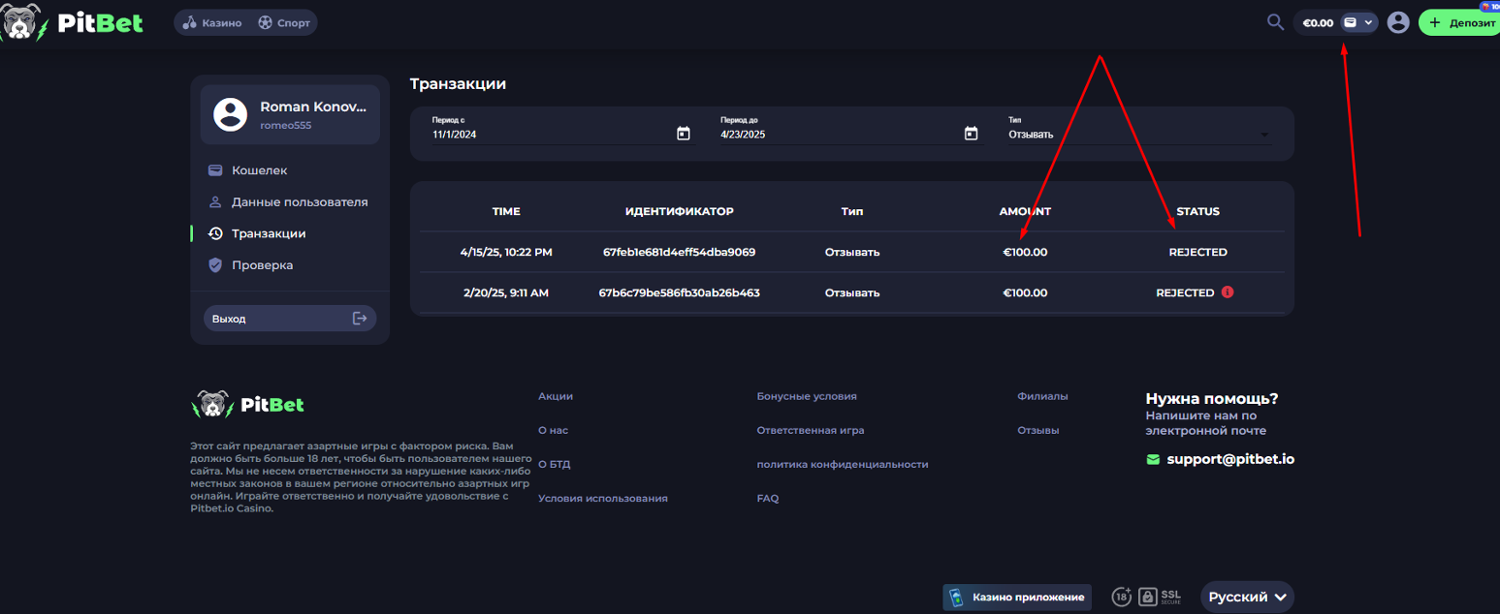Screen dimensions: 1500x614
Task: Open Кошелек in the sidebar
Action: tap(259, 171)
